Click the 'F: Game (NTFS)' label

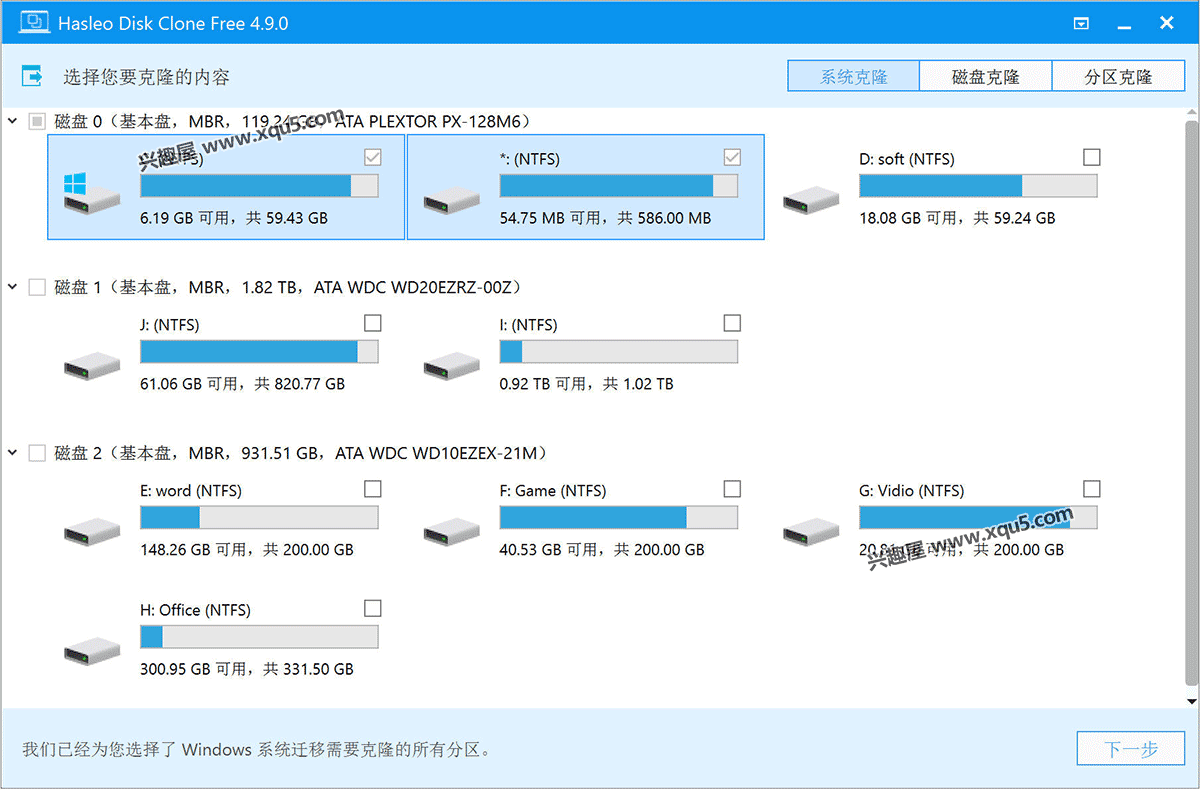coord(553,491)
